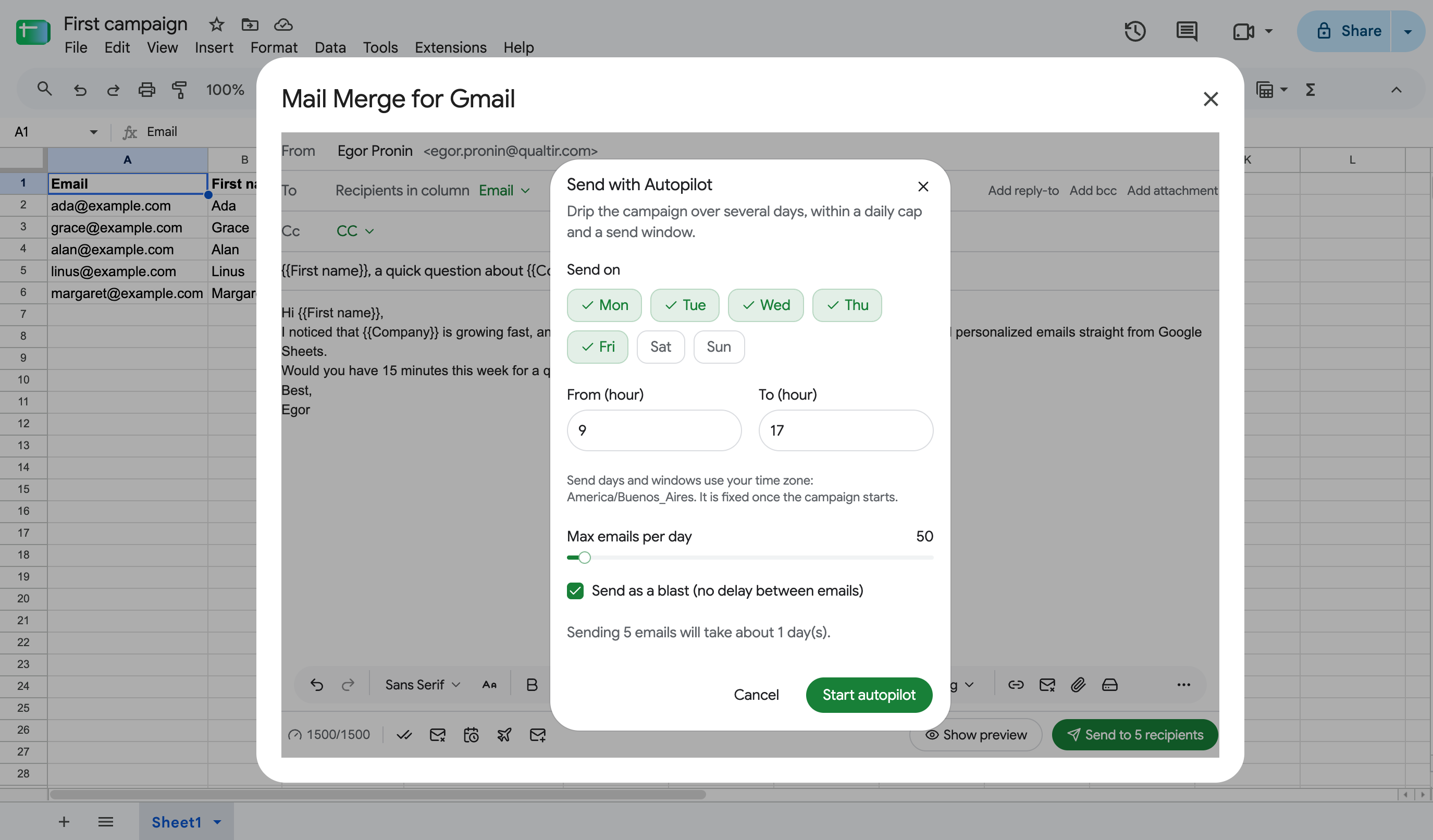Toggle bold in the email editor
Viewport: 1433px width, 840px height.
click(x=532, y=685)
